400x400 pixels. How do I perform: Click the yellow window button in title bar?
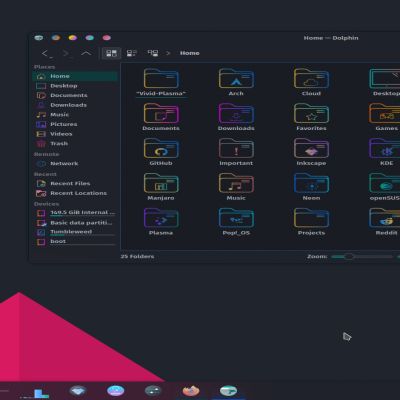click(73, 38)
